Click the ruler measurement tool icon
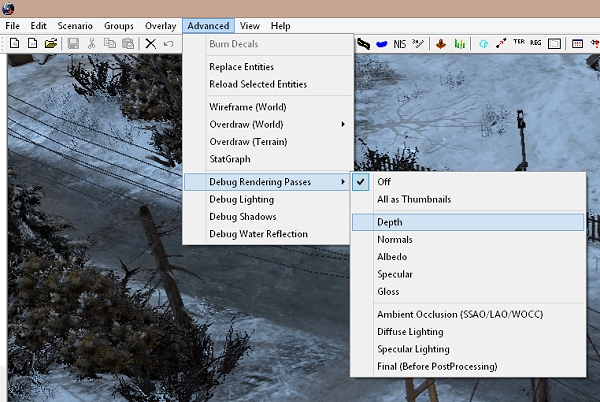 click(x=418, y=43)
